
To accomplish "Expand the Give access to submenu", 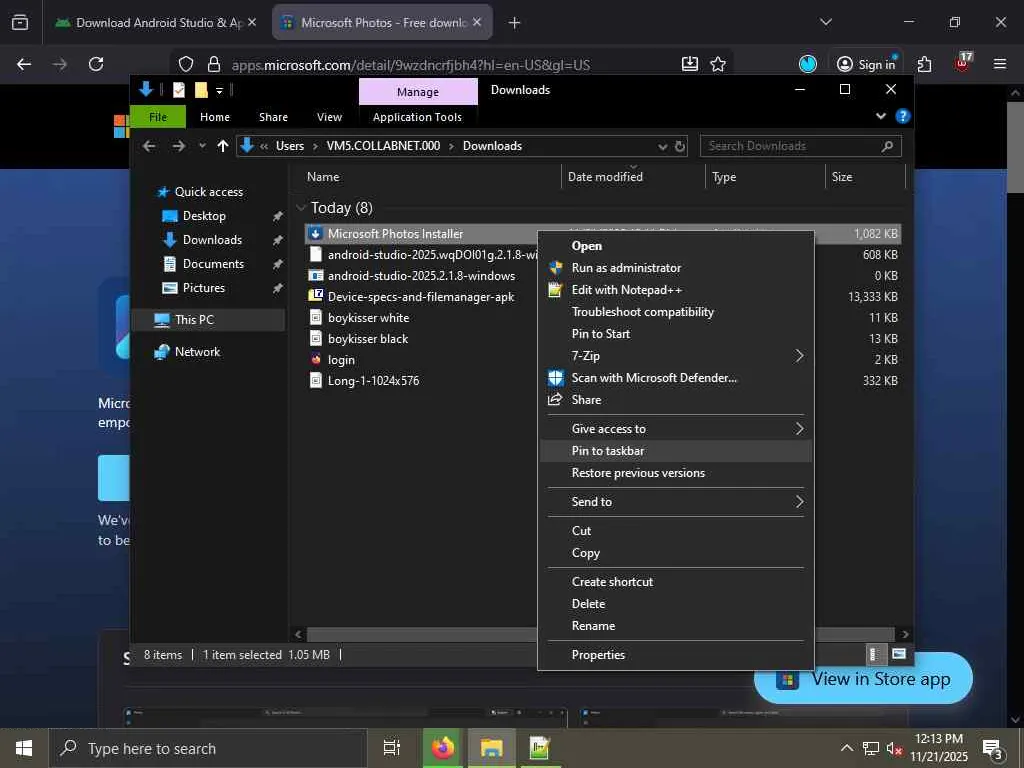I will click(x=676, y=429).
